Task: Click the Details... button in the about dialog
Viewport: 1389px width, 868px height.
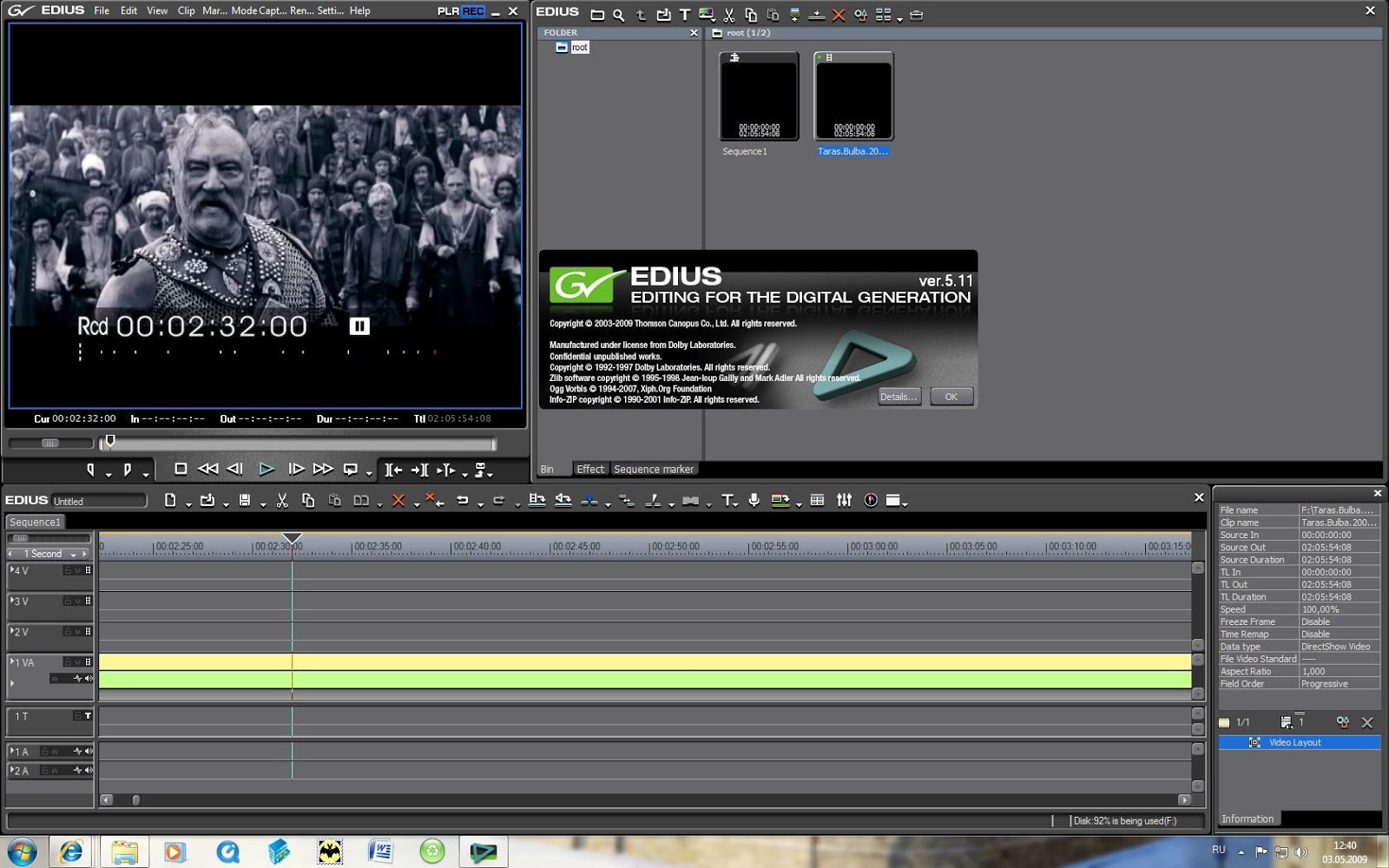Action: [899, 397]
